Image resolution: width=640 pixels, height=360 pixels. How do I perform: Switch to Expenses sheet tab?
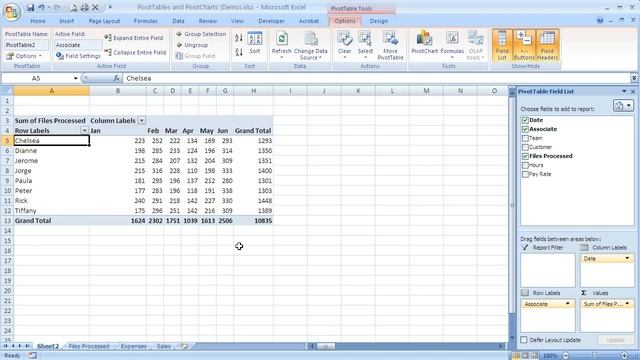click(133, 346)
